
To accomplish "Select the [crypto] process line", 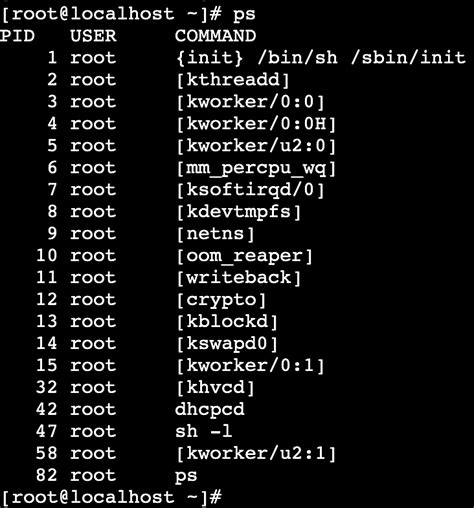I will pos(221,300).
